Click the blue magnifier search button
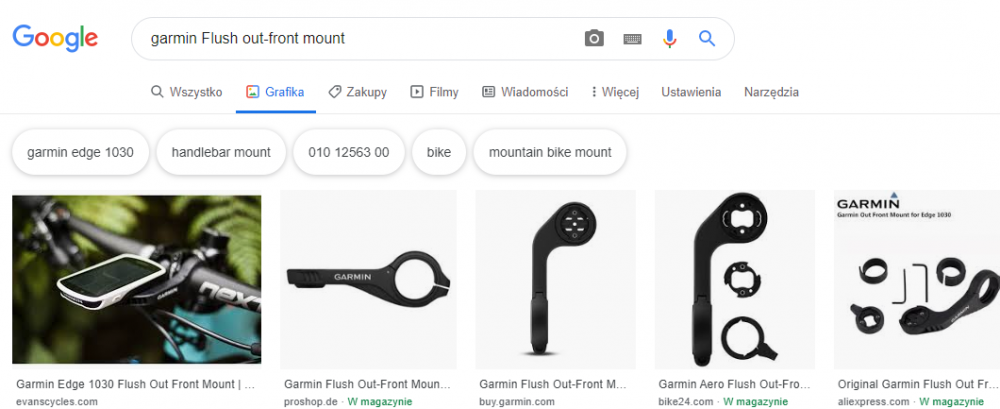The image size is (1000, 409). click(707, 39)
